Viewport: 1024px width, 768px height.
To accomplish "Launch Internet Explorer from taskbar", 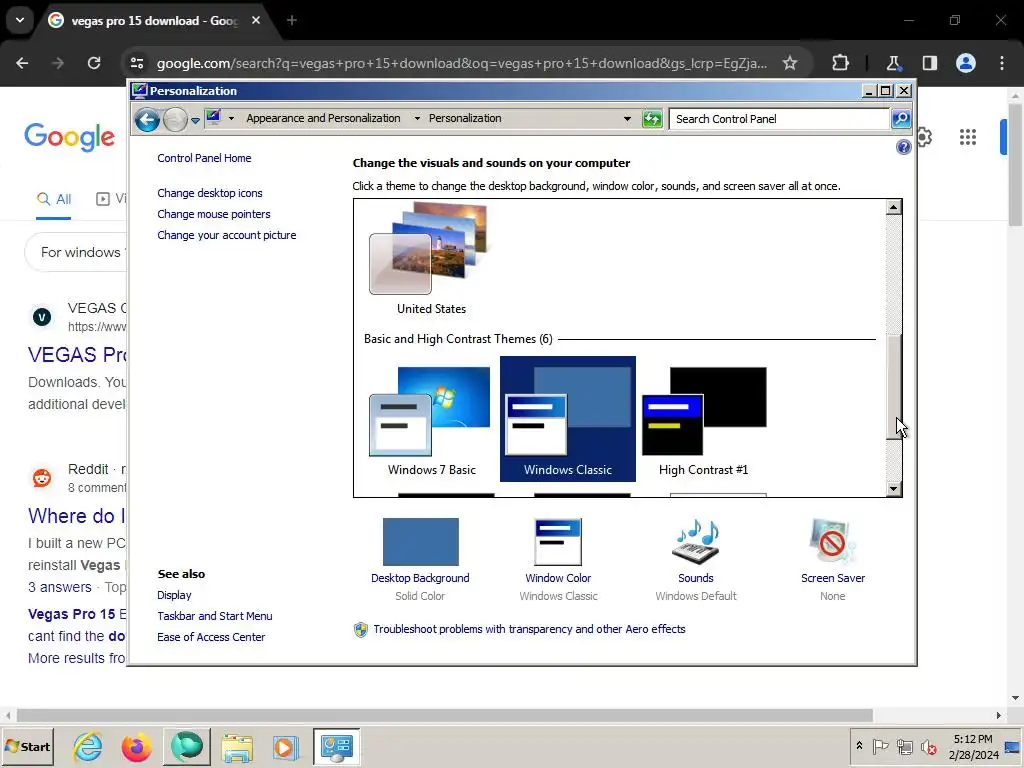I will [88, 746].
